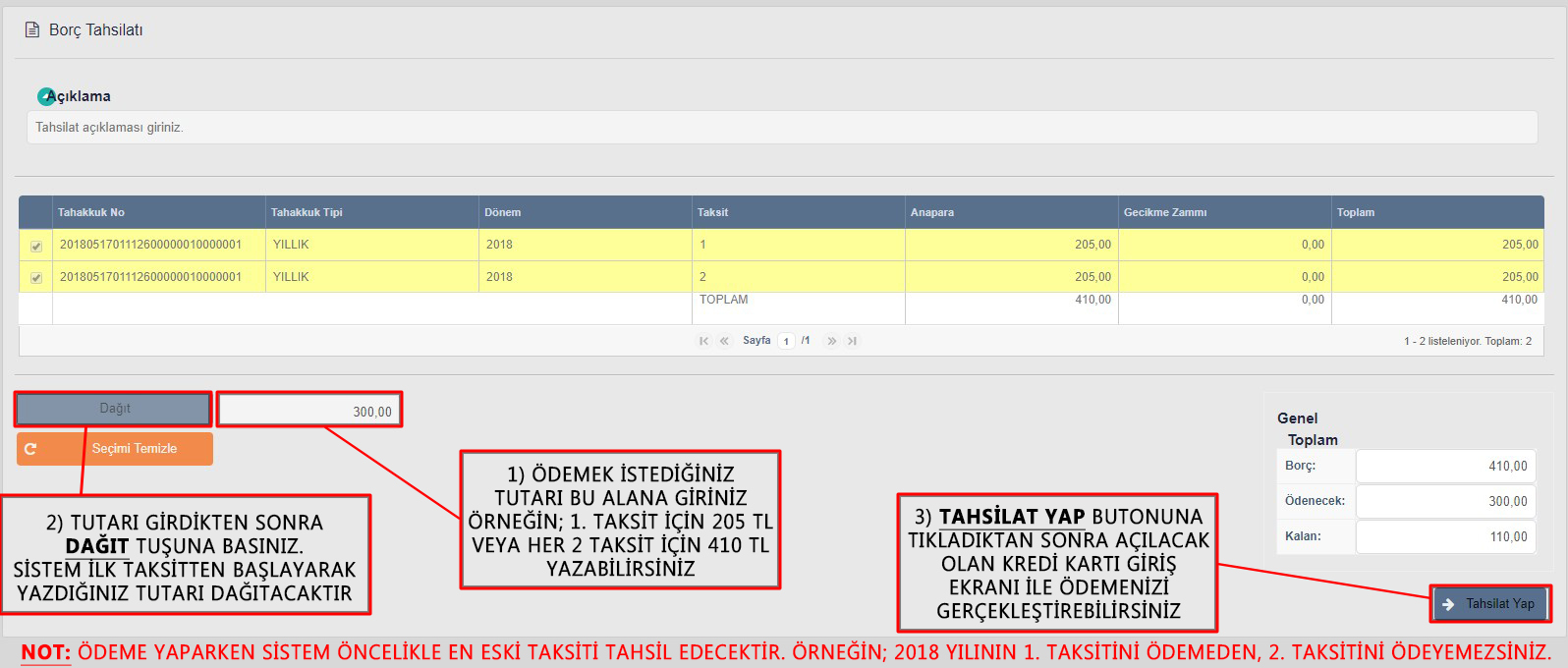Click the arrow icon on Tahsilat Yap
The width and height of the screenshot is (1568, 668).
1448,604
